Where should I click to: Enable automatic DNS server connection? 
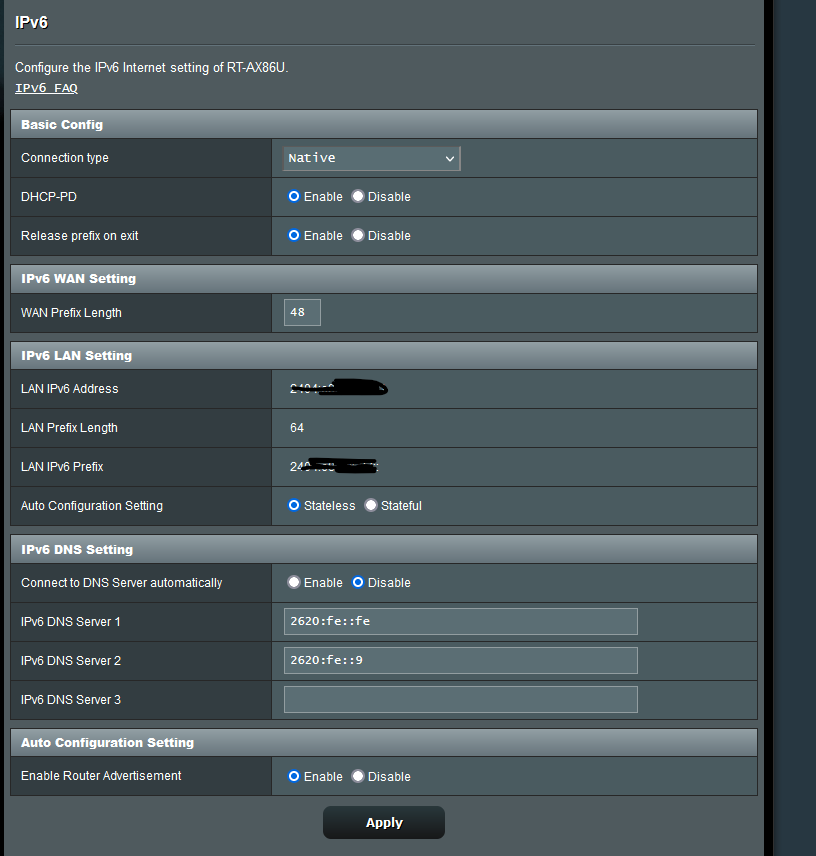[294, 583]
